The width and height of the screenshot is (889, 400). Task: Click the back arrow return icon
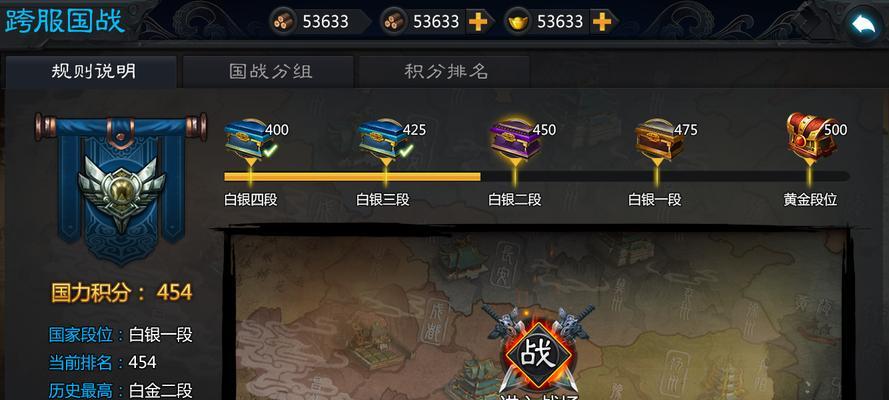point(863,24)
